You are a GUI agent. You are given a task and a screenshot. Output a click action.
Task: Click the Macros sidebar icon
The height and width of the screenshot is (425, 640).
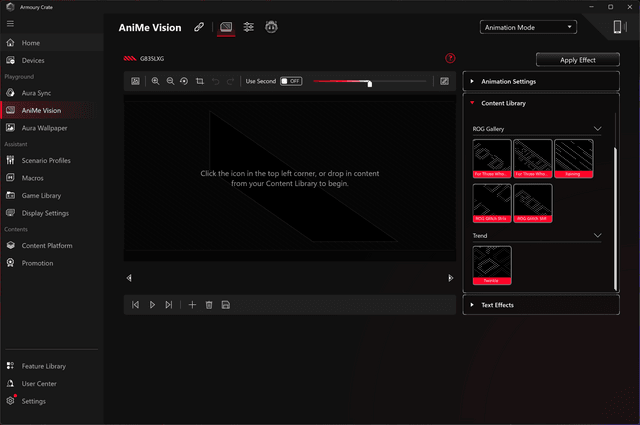coord(11,178)
